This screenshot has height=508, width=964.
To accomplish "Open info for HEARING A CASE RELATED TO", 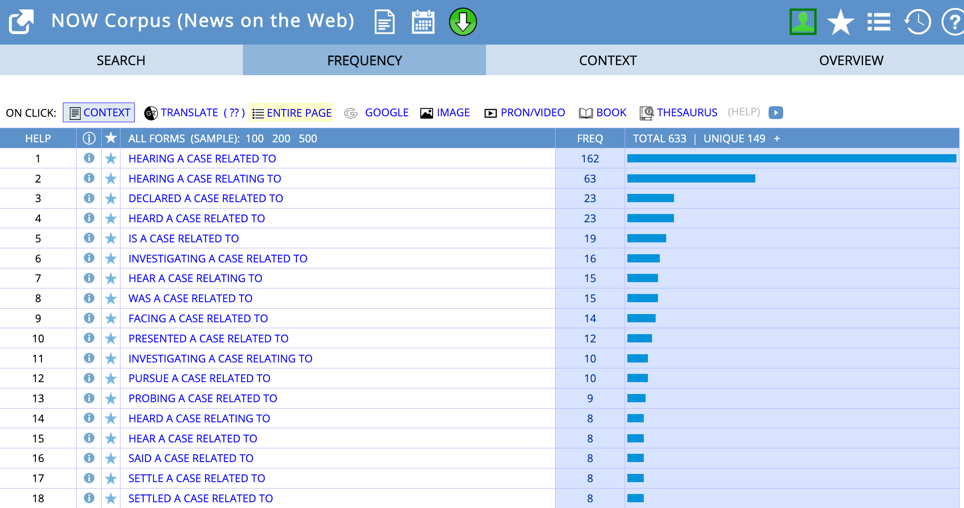I will click(89, 158).
